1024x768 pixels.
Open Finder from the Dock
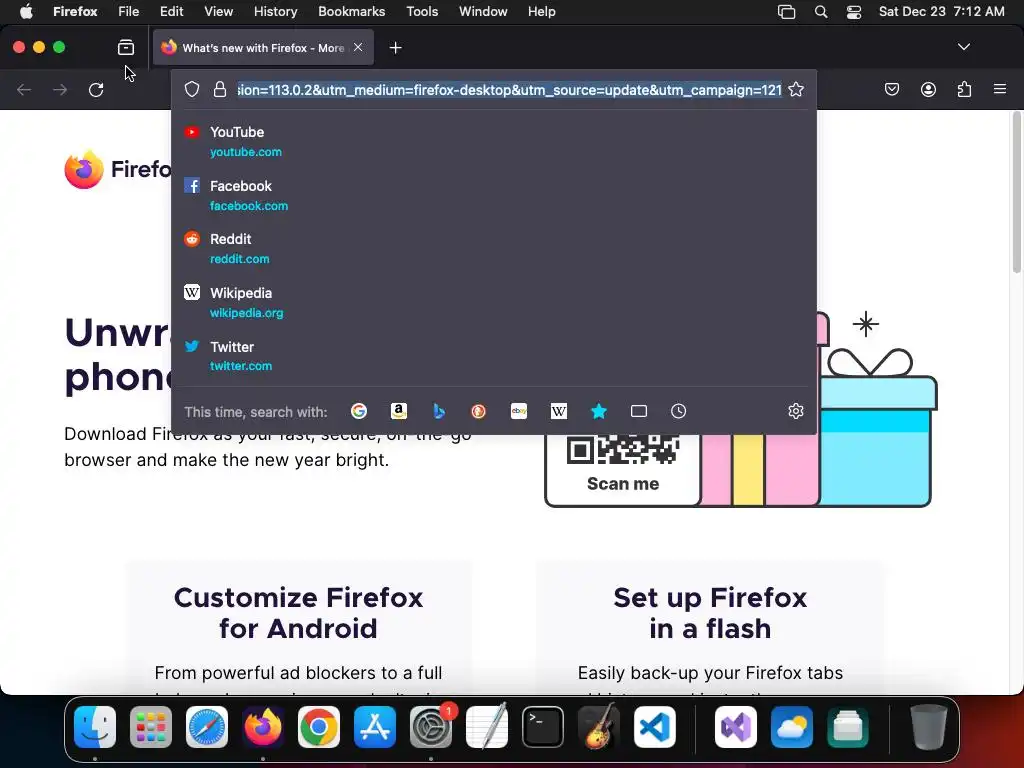pos(95,727)
